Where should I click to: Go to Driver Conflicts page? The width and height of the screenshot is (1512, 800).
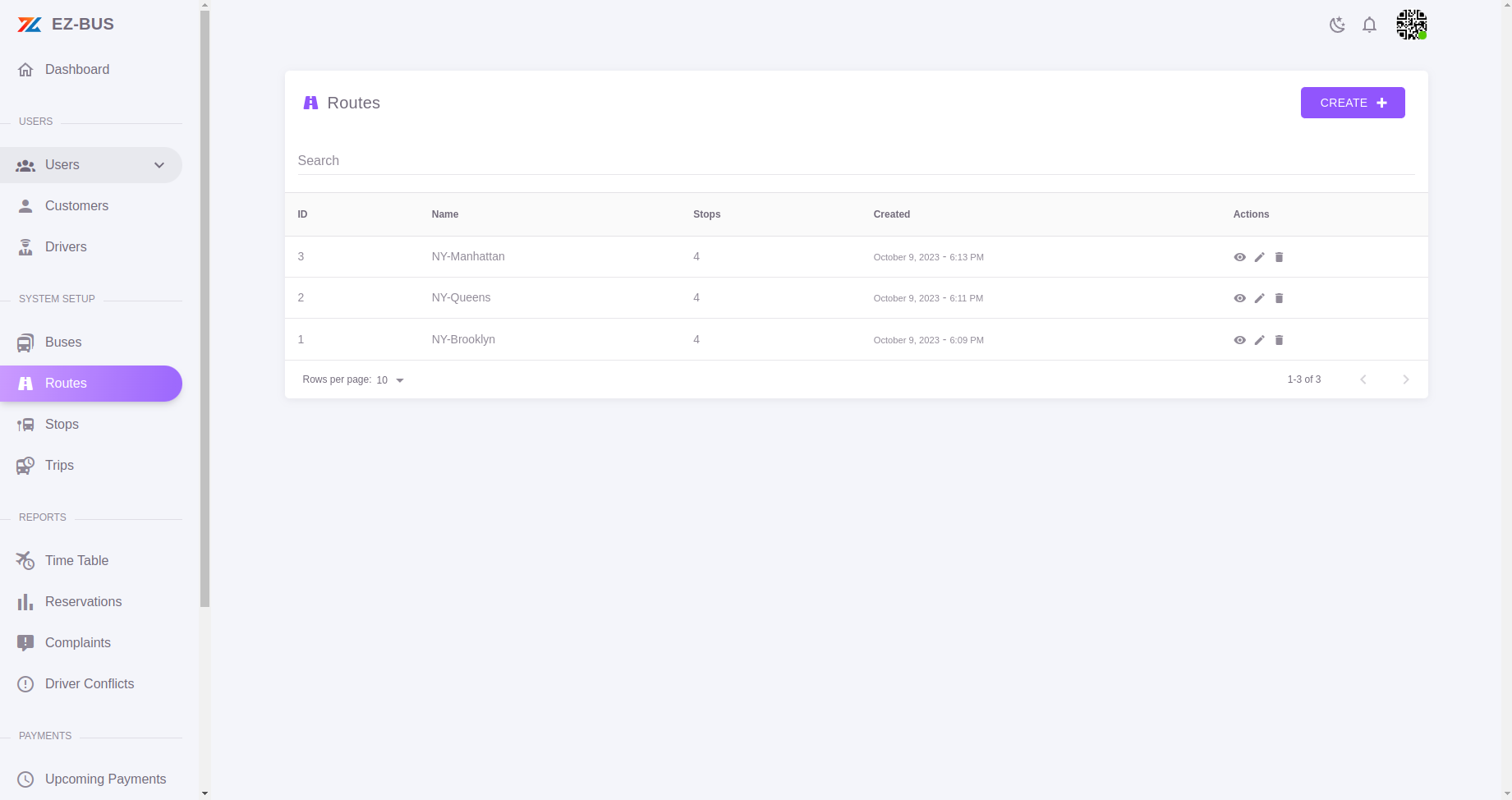point(90,683)
